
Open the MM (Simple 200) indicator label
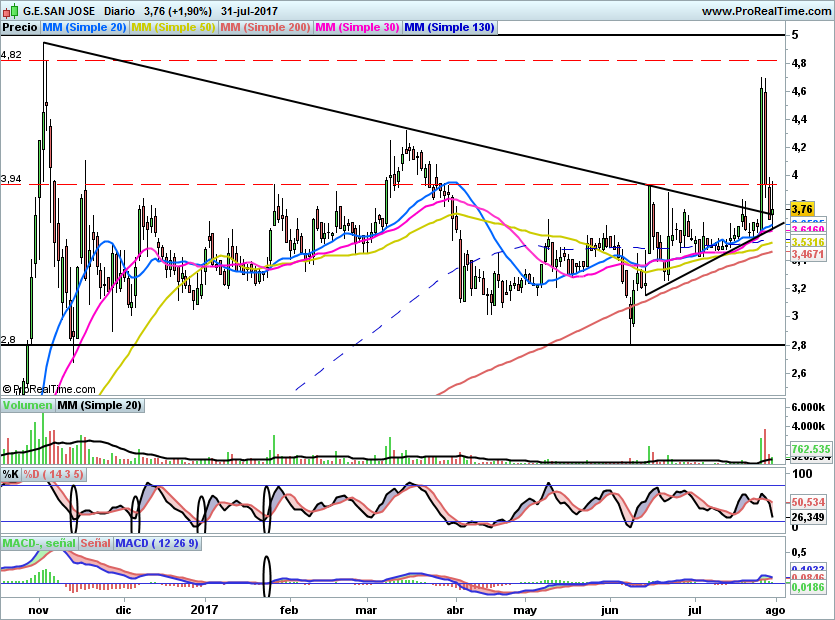tap(265, 28)
